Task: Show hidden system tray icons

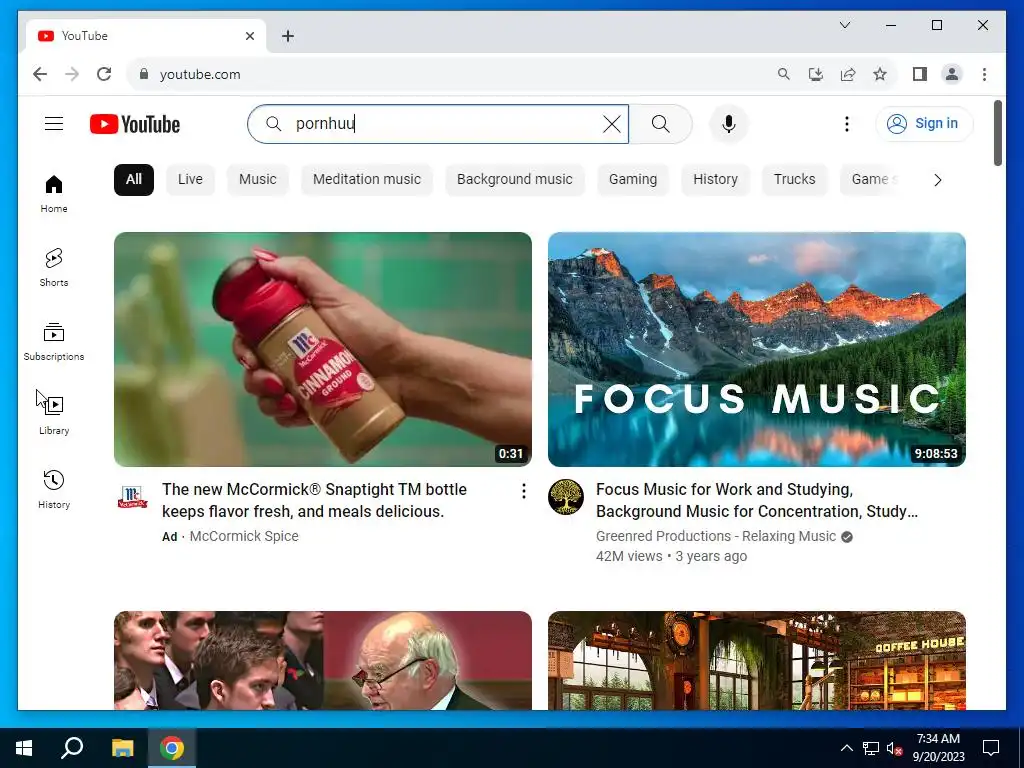Action: pos(846,748)
